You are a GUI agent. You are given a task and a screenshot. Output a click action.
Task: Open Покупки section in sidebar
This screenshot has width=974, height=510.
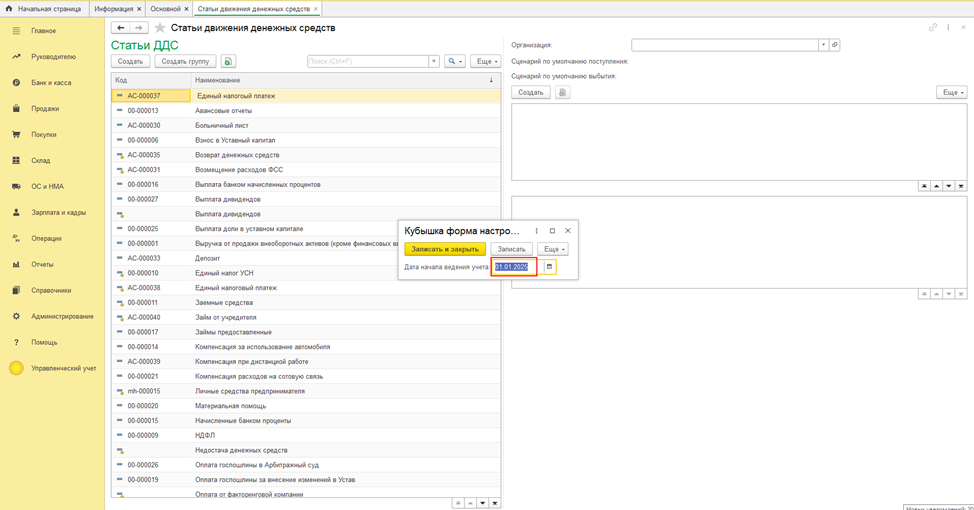(43, 135)
